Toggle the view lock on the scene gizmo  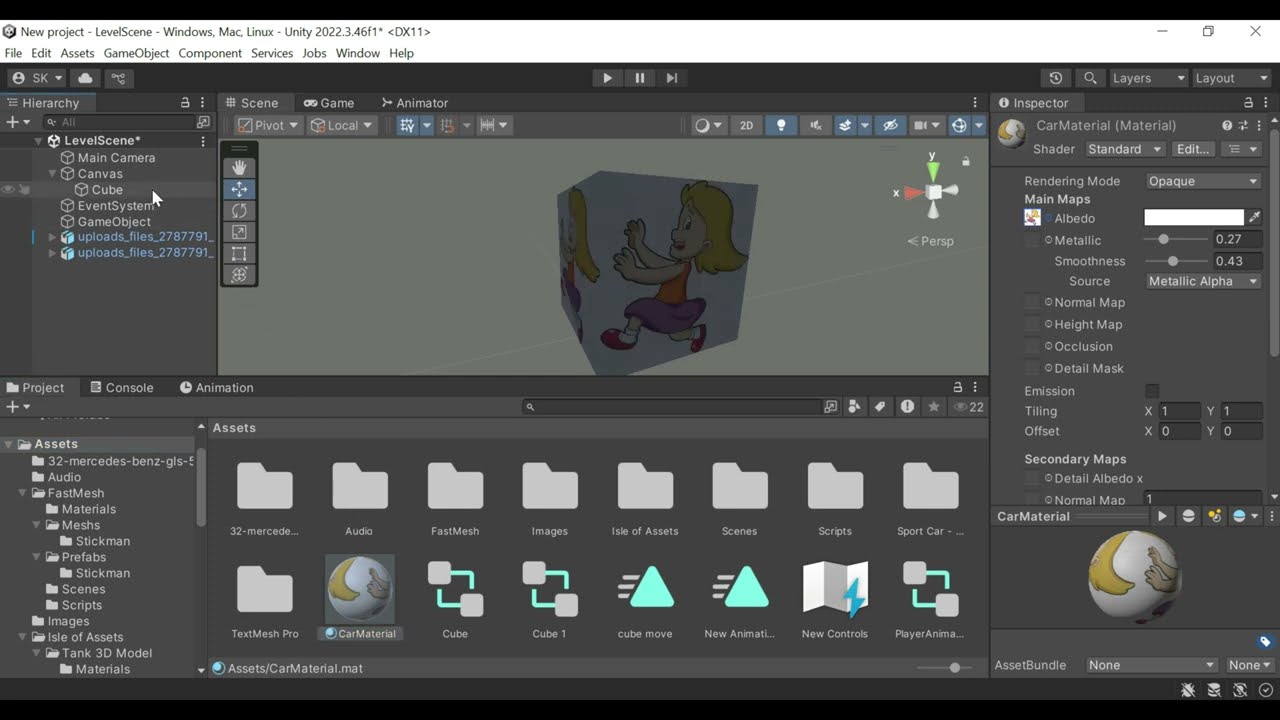coord(965,161)
